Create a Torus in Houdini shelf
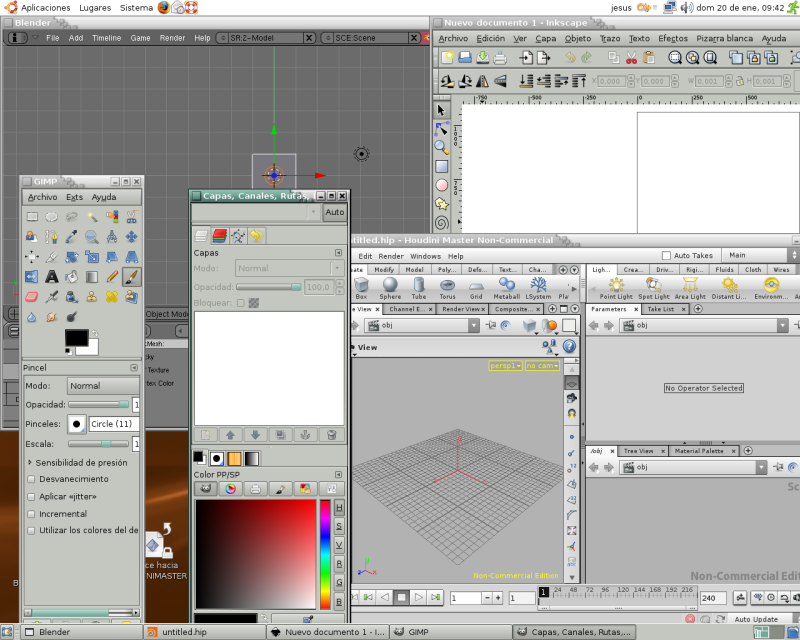 tap(447, 288)
